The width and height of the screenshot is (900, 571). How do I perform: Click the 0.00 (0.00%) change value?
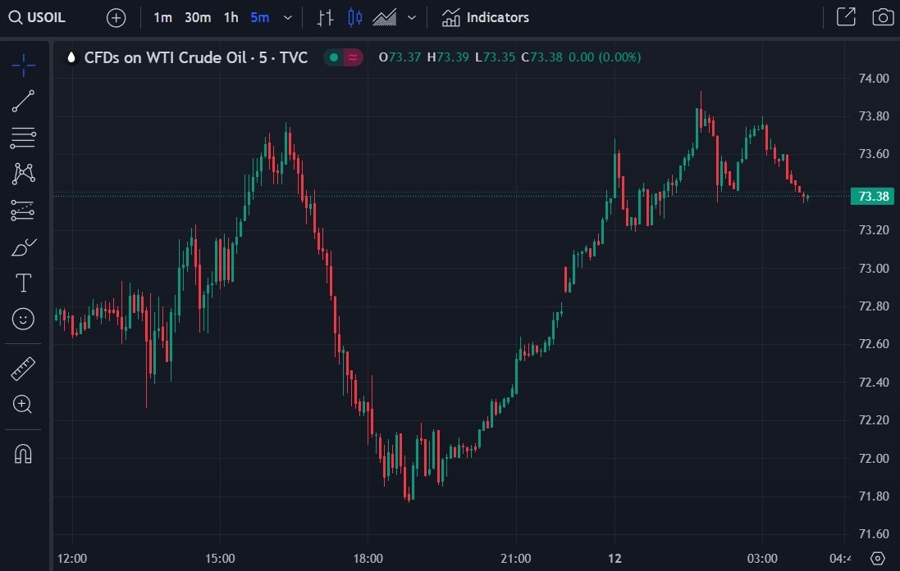click(604, 57)
